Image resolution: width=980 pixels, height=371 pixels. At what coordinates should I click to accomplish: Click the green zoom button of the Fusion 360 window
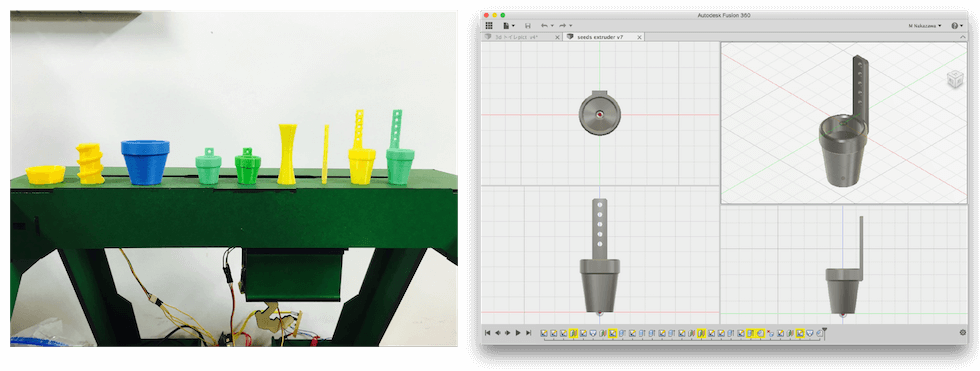pyautogui.click(x=503, y=15)
